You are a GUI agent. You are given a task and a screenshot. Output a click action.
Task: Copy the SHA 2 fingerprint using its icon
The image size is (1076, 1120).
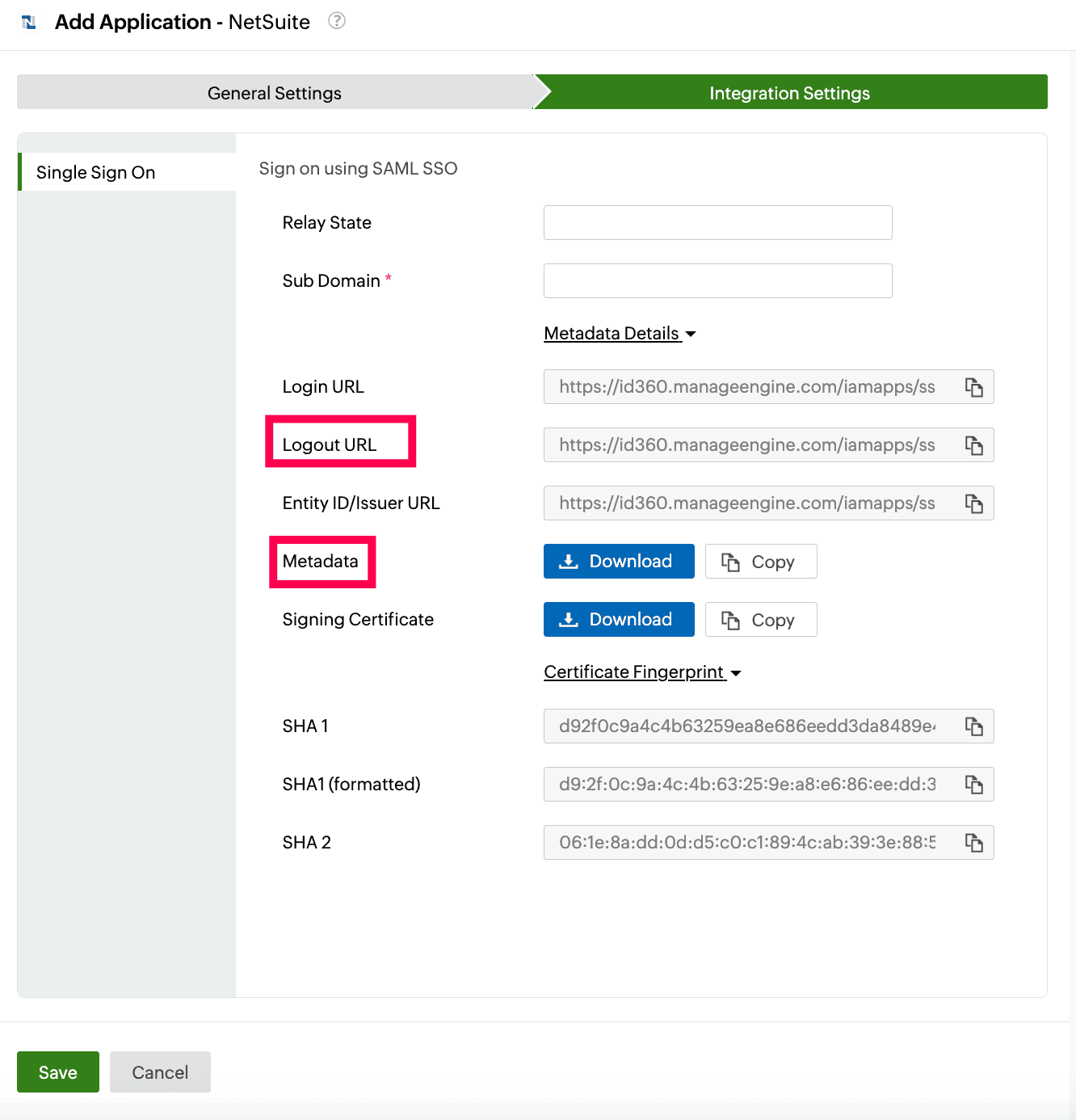coord(973,843)
